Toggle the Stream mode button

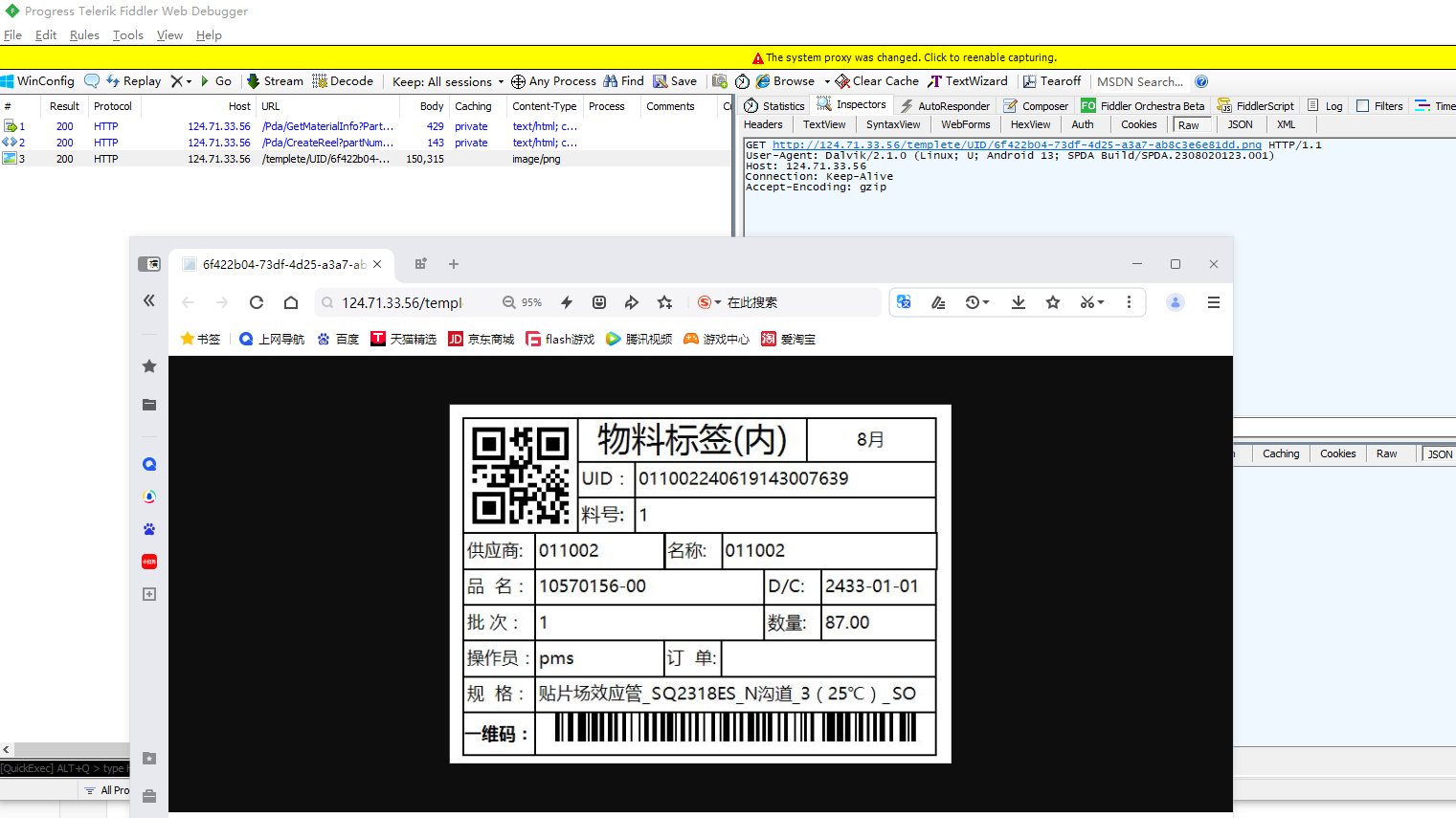point(274,81)
